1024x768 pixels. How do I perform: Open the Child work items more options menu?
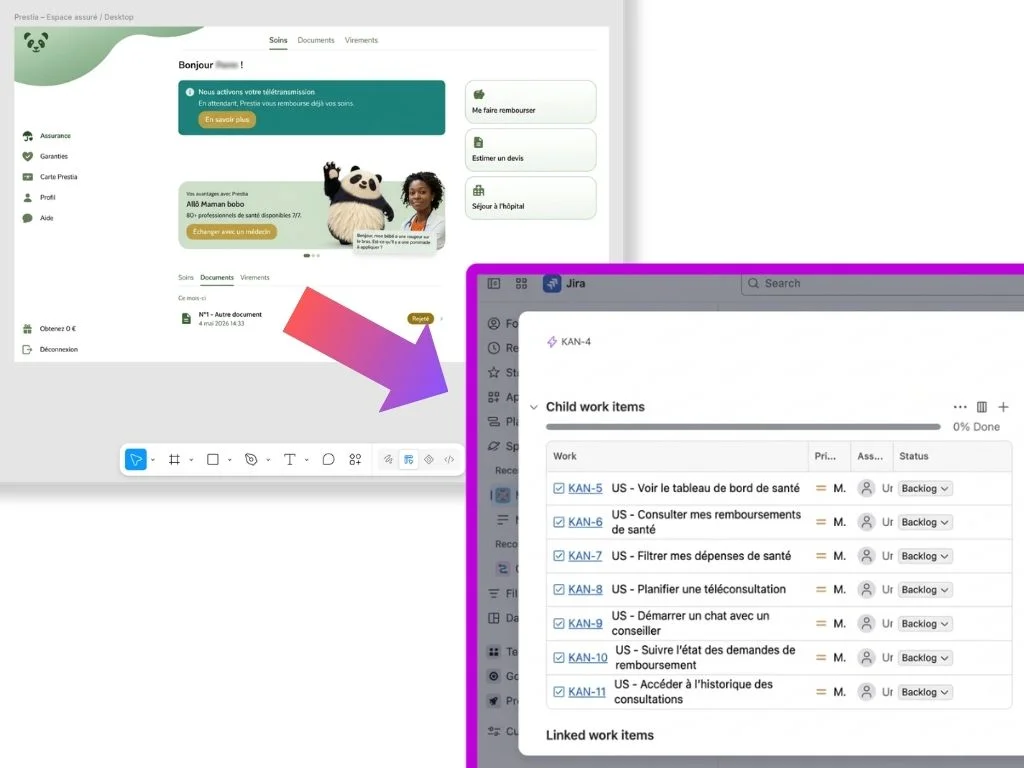tap(959, 407)
